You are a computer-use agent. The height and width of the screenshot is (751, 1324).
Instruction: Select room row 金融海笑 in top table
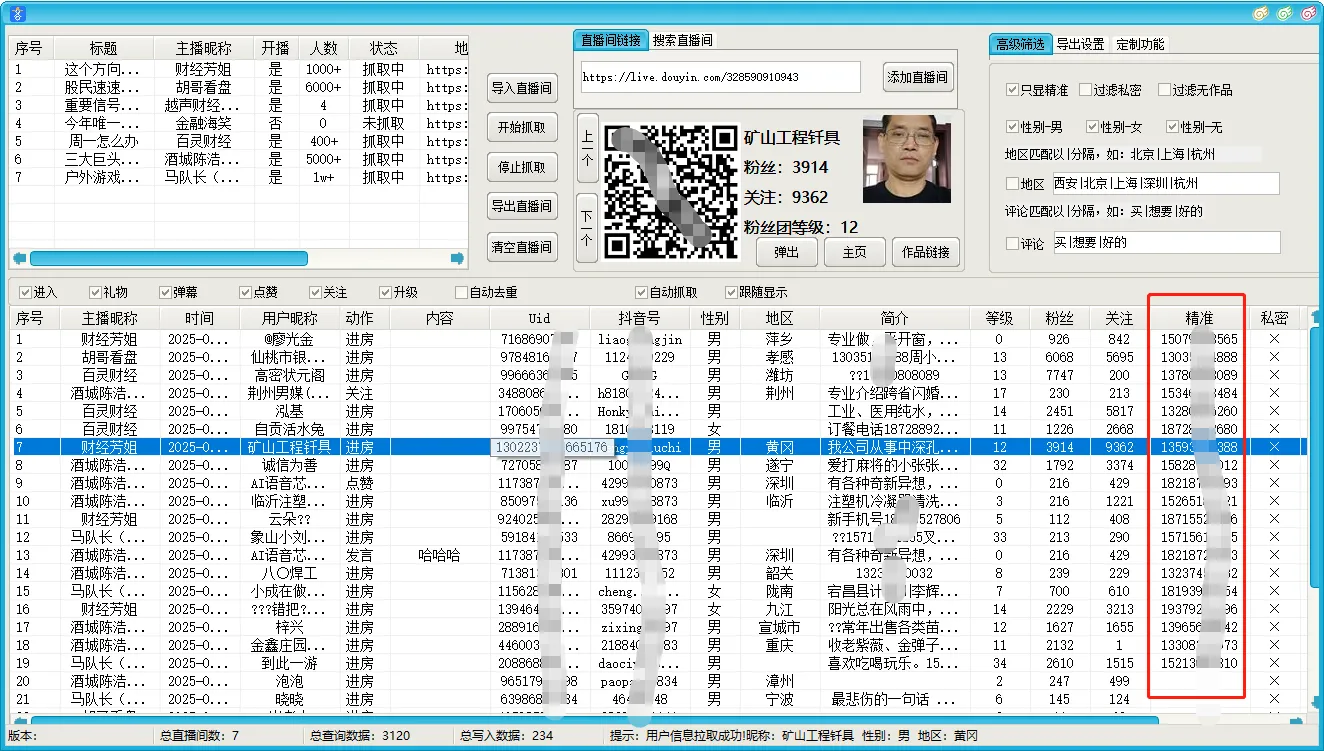(x=238, y=123)
